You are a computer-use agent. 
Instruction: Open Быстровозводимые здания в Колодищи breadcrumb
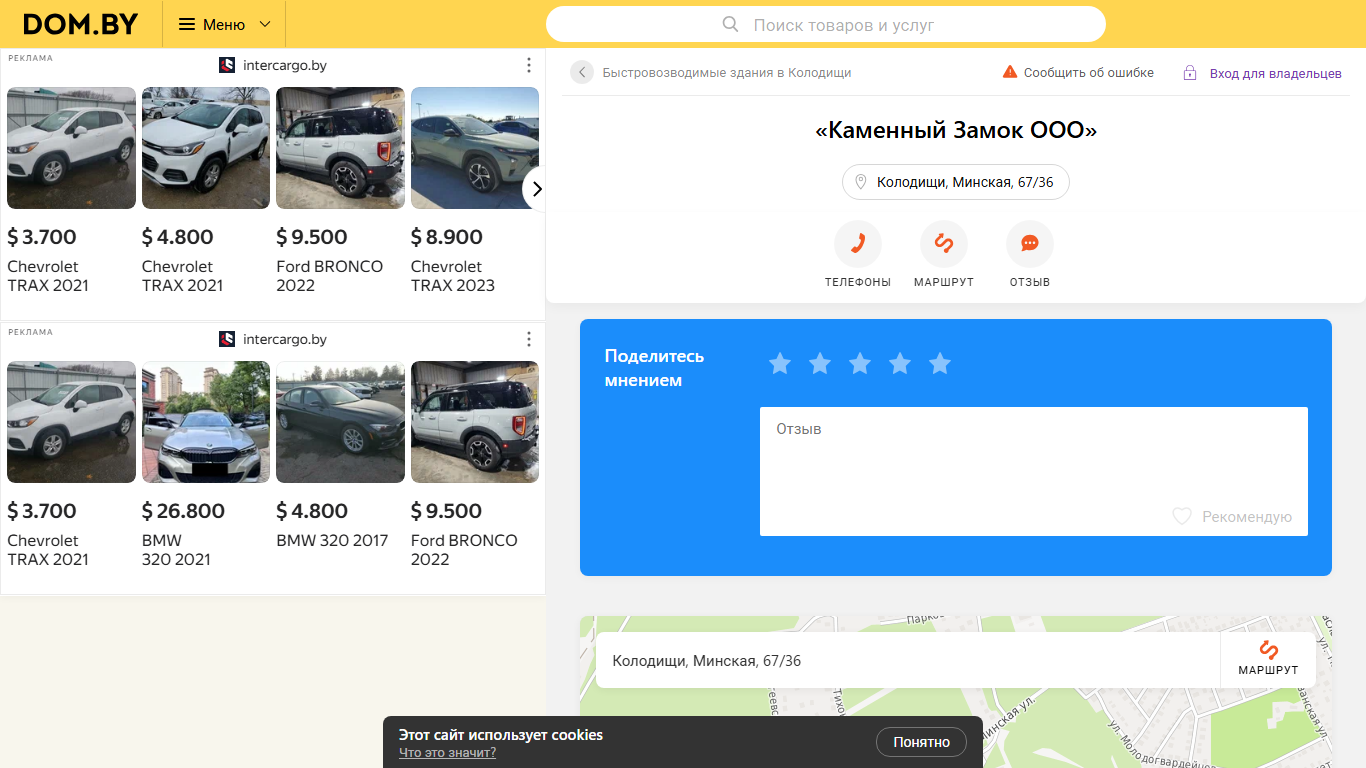(x=727, y=72)
